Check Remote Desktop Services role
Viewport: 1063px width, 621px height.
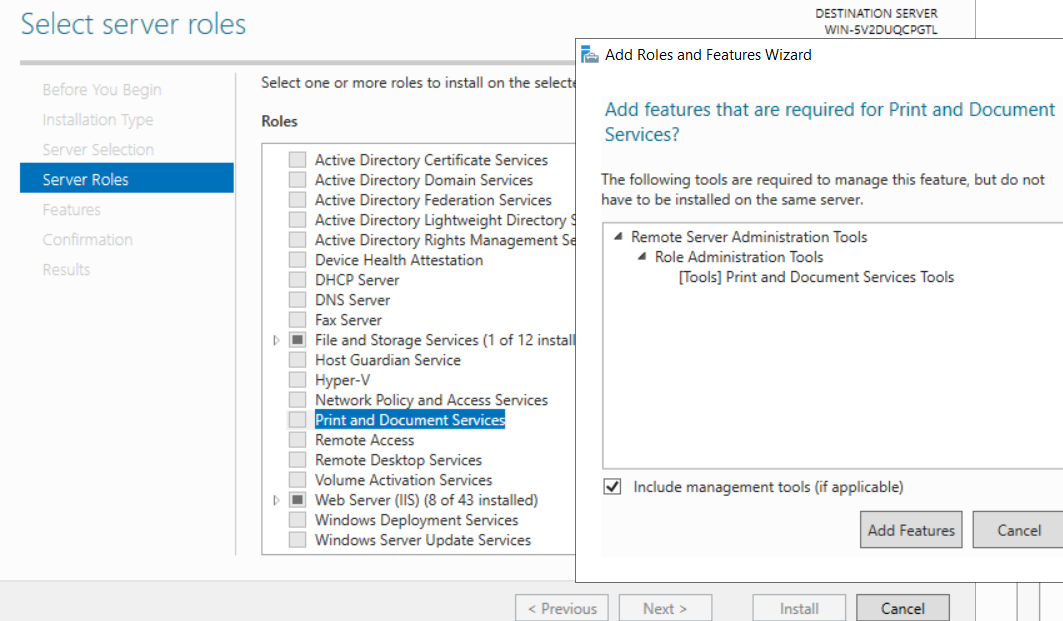point(297,460)
